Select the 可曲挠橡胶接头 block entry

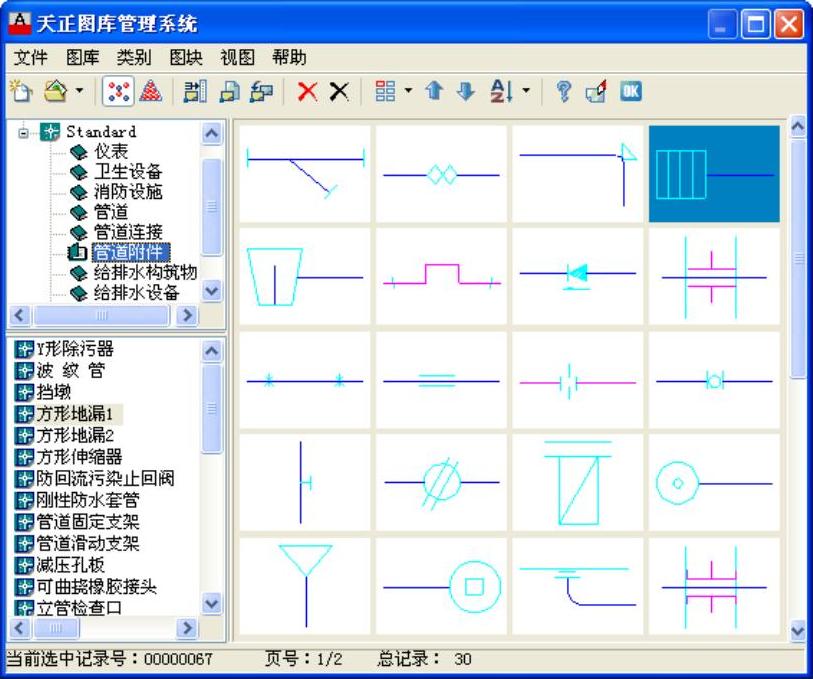point(96,587)
